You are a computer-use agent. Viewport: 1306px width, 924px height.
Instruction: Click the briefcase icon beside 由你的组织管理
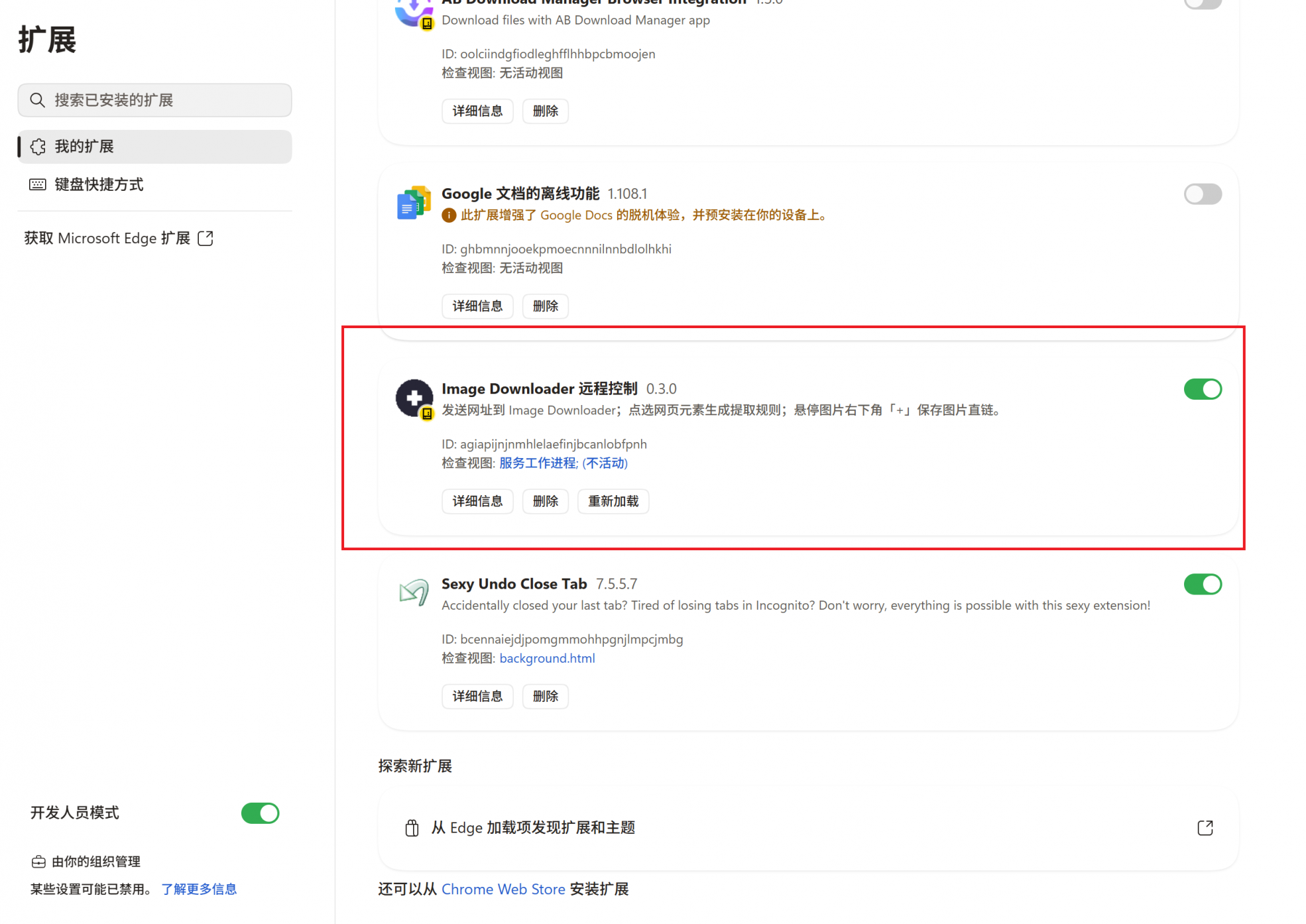coord(38,862)
